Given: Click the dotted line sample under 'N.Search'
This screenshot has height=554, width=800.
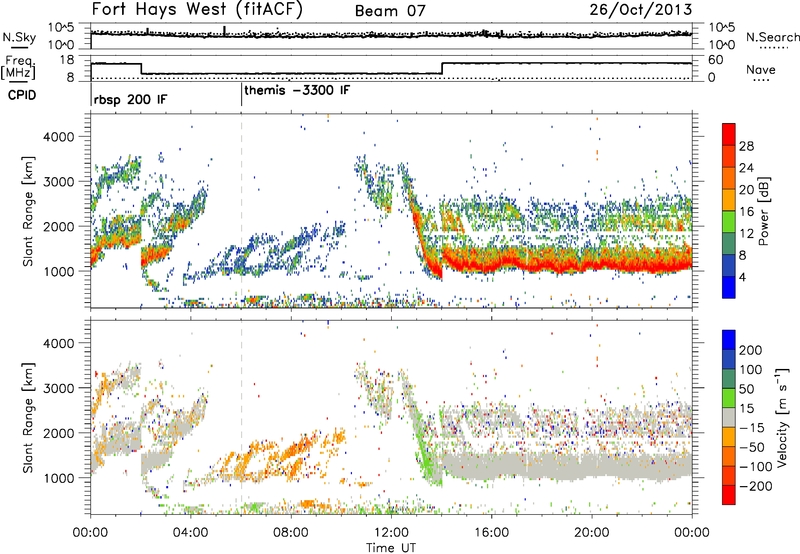Looking at the screenshot, I should pos(773,48).
